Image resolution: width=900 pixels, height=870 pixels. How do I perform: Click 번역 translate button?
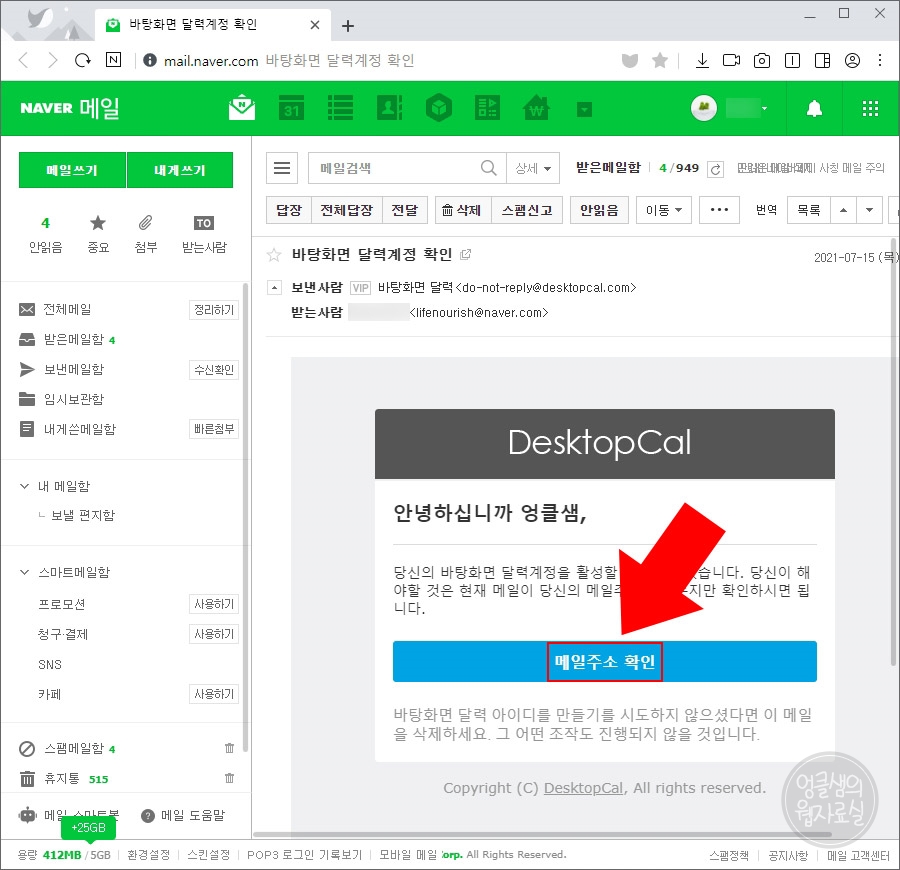coord(766,210)
